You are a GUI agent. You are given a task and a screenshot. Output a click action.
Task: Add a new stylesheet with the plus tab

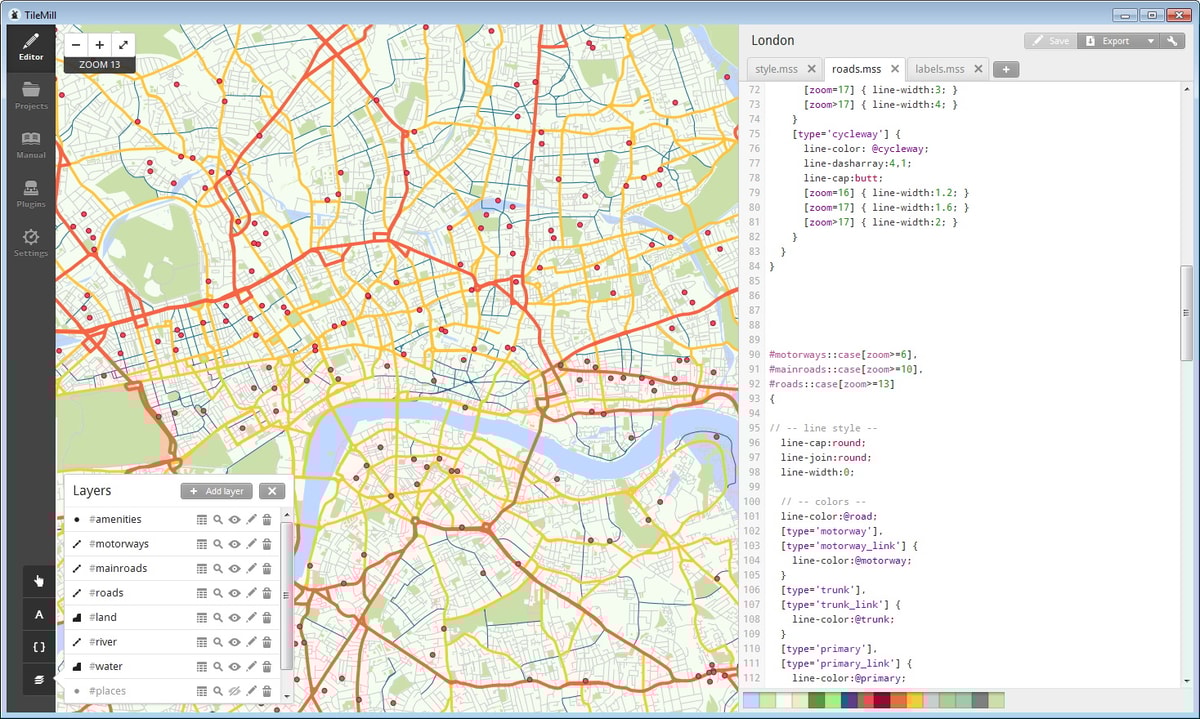pyautogui.click(x=1005, y=69)
